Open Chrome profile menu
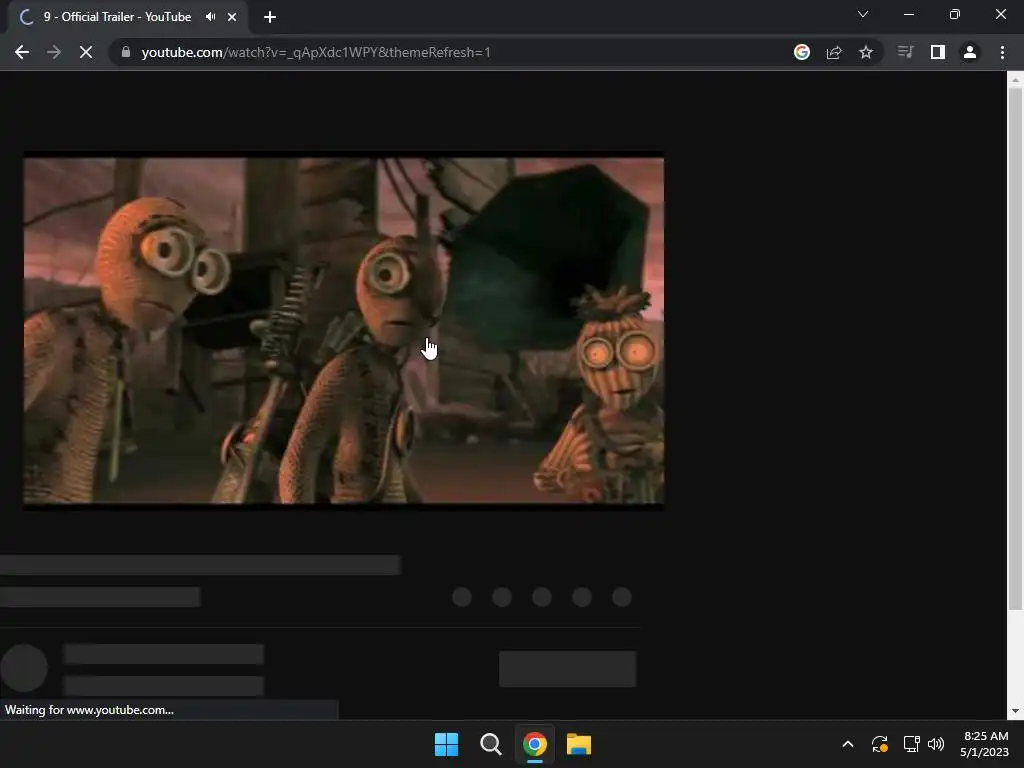1024x768 pixels. 970,52
